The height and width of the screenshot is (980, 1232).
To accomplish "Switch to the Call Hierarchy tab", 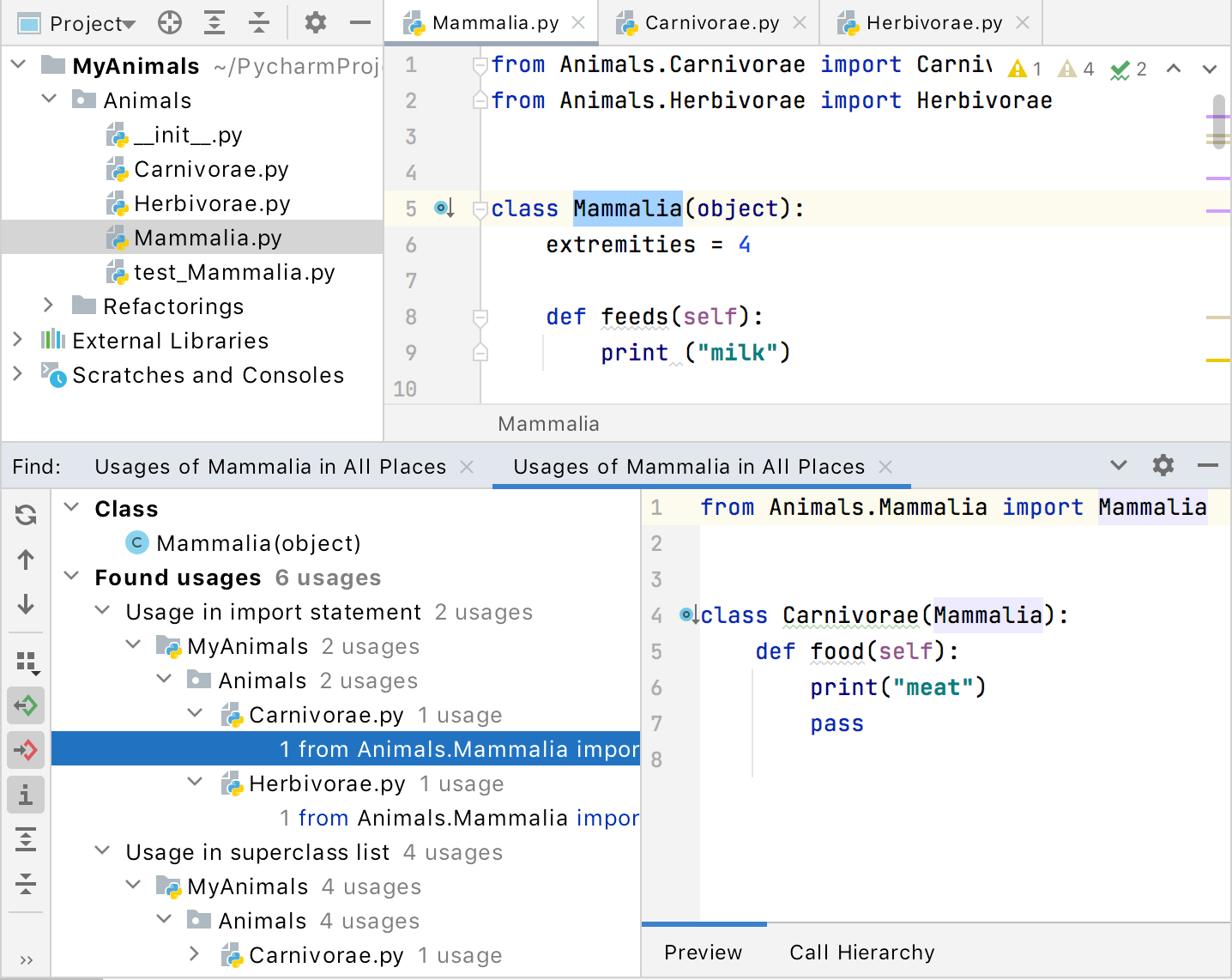I will (x=861, y=953).
